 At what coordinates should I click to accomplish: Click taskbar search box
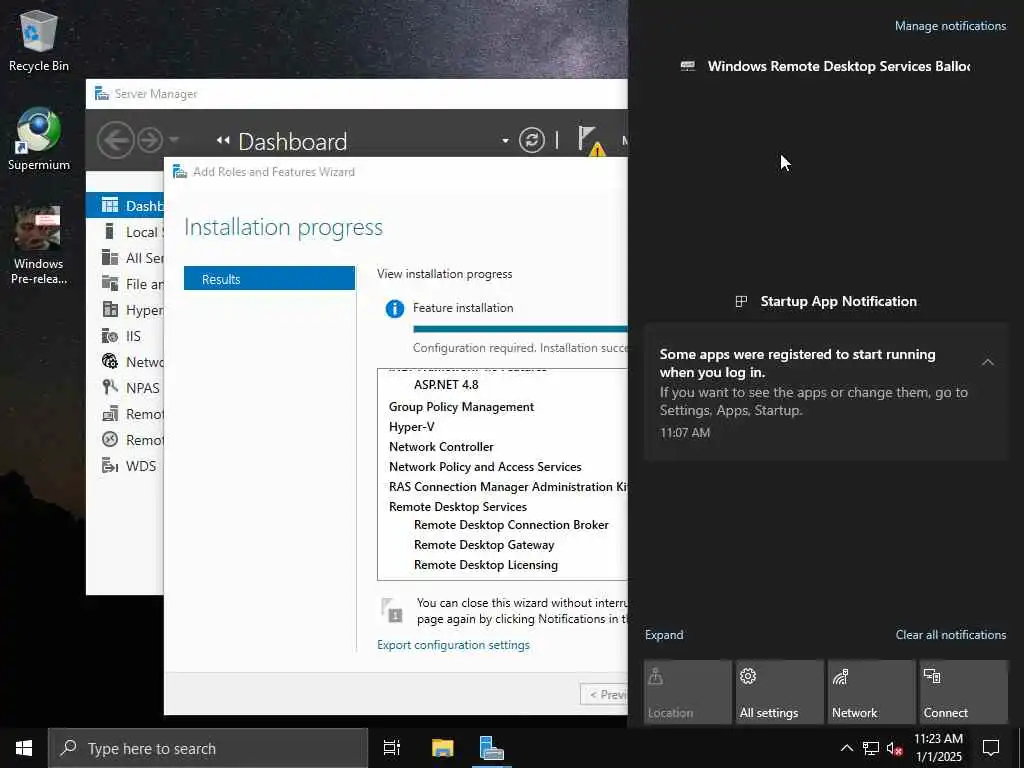(x=208, y=748)
